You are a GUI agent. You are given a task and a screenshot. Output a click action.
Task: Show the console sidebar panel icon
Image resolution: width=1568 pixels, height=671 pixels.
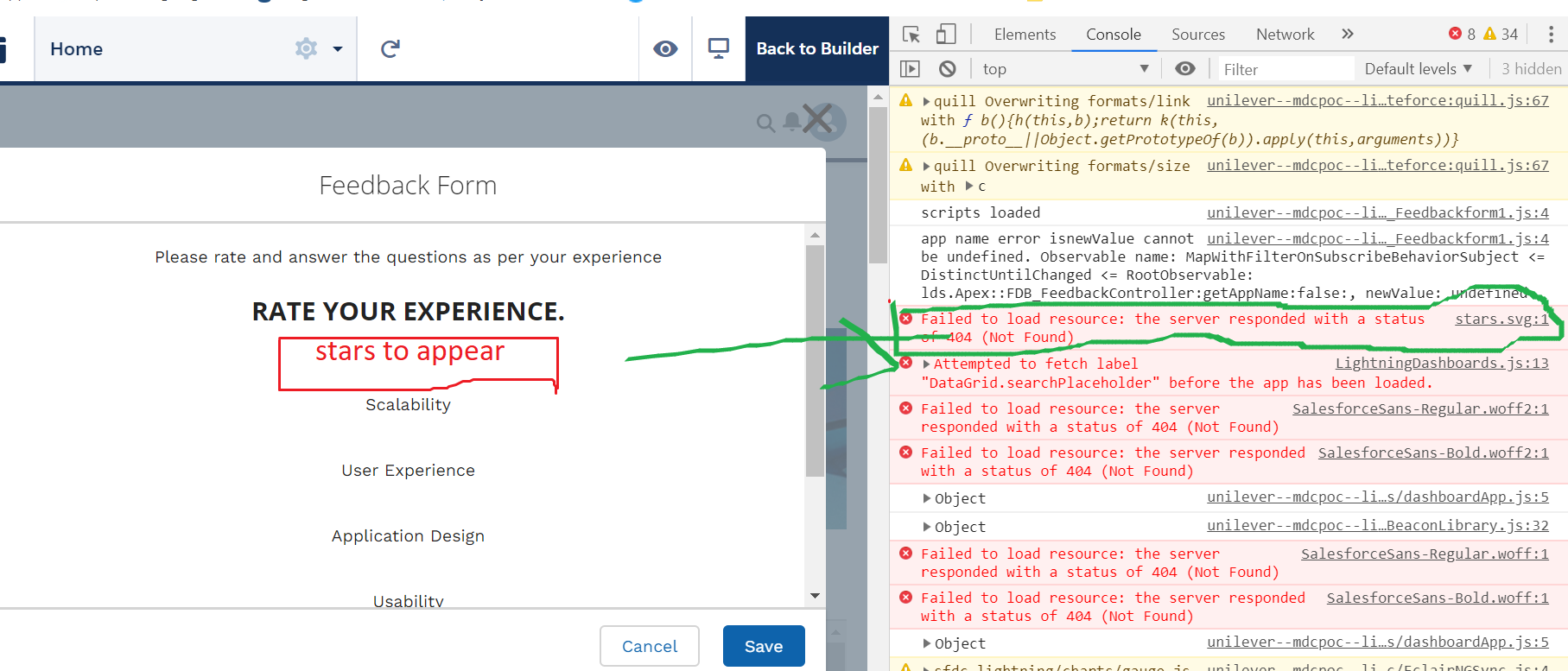click(910, 69)
